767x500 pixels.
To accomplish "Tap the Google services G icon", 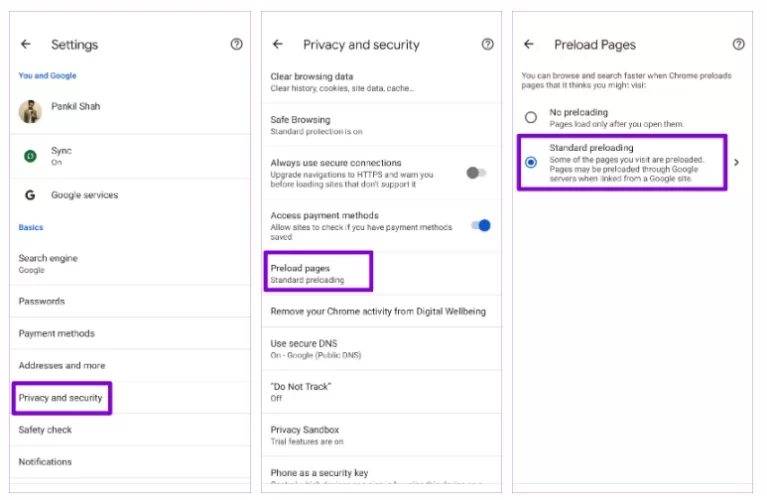I will pos(30,195).
